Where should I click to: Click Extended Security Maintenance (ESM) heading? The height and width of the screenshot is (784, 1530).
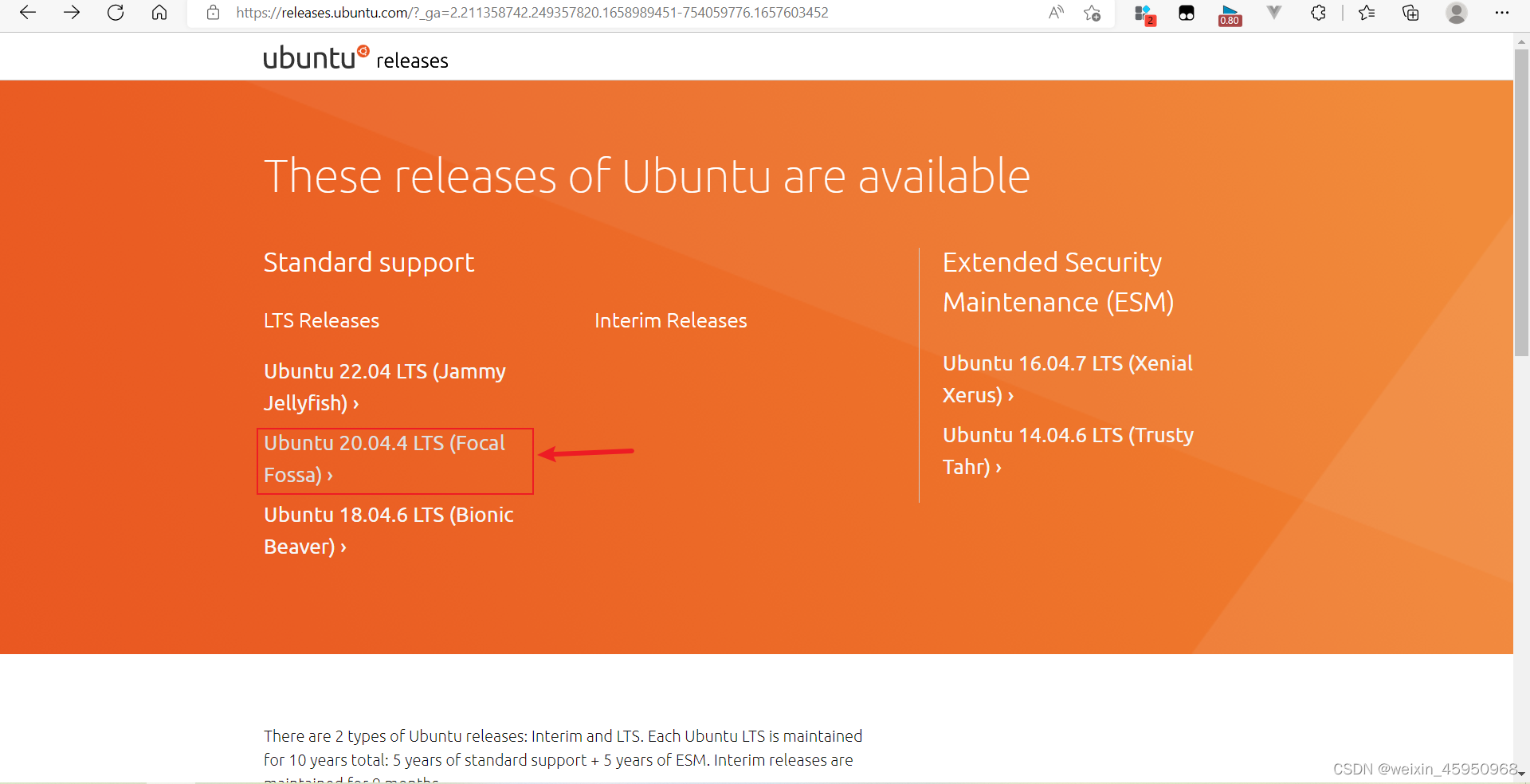pos(1058,282)
